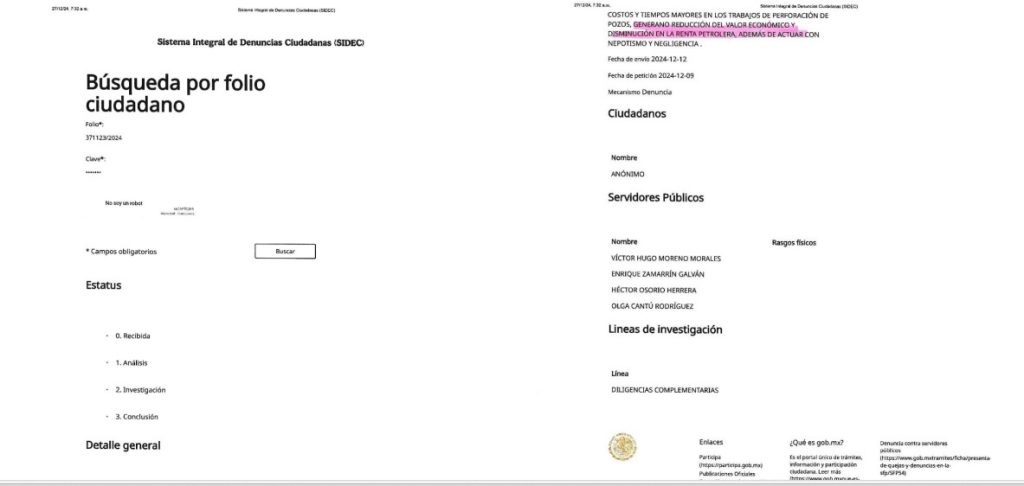Choose status step '2. Investigación'

point(140,390)
